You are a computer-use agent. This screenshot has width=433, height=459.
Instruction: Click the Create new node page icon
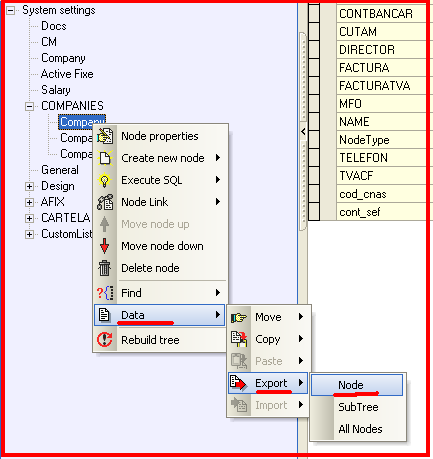click(x=105, y=158)
